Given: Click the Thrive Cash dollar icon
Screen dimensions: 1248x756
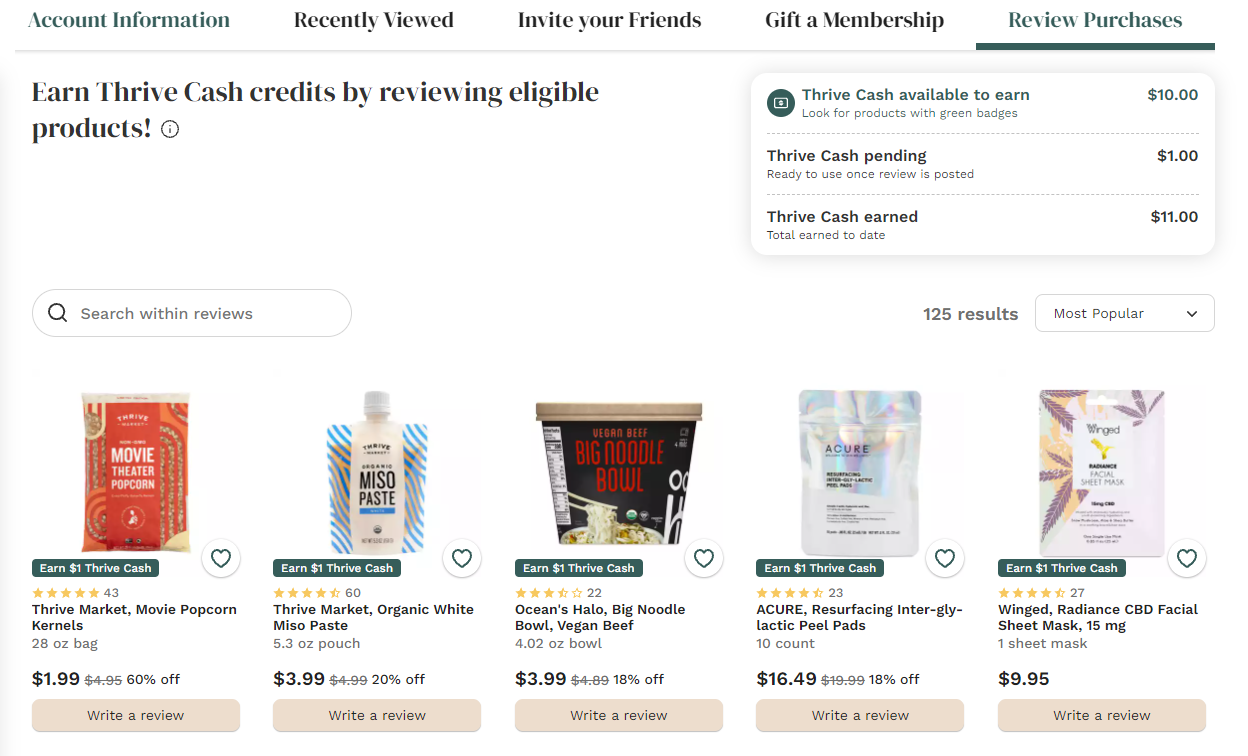Looking at the screenshot, I should pos(780,102).
